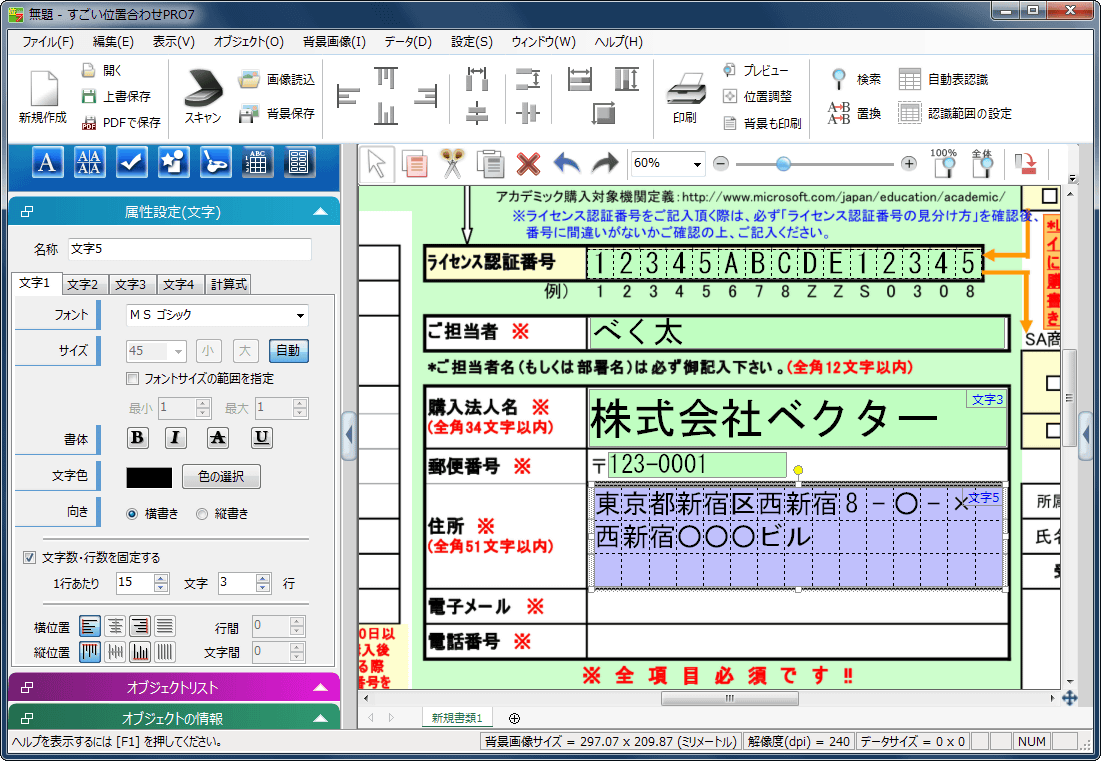Open the 60% zoom dropdown
The height and width of the screenshot is (761, 1101).
click(x=697, y=164)
